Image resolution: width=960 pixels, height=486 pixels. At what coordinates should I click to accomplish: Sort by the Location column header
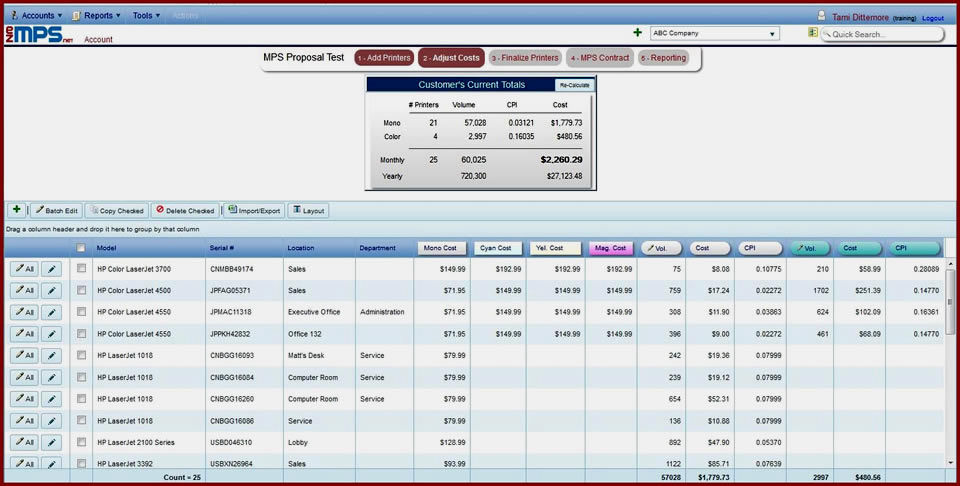(x=301, y=248)
